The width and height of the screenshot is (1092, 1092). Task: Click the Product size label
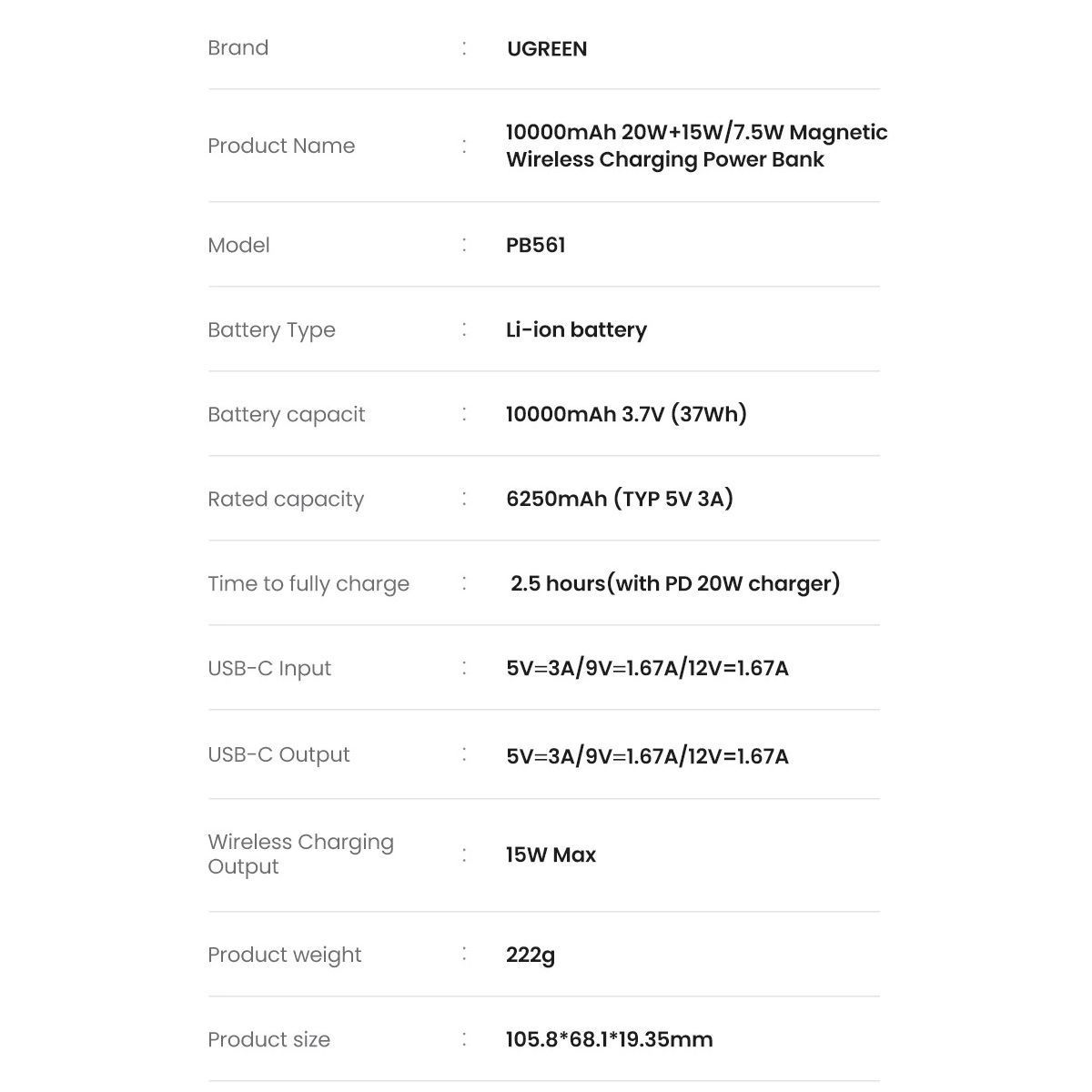(x=268, y=1039)
